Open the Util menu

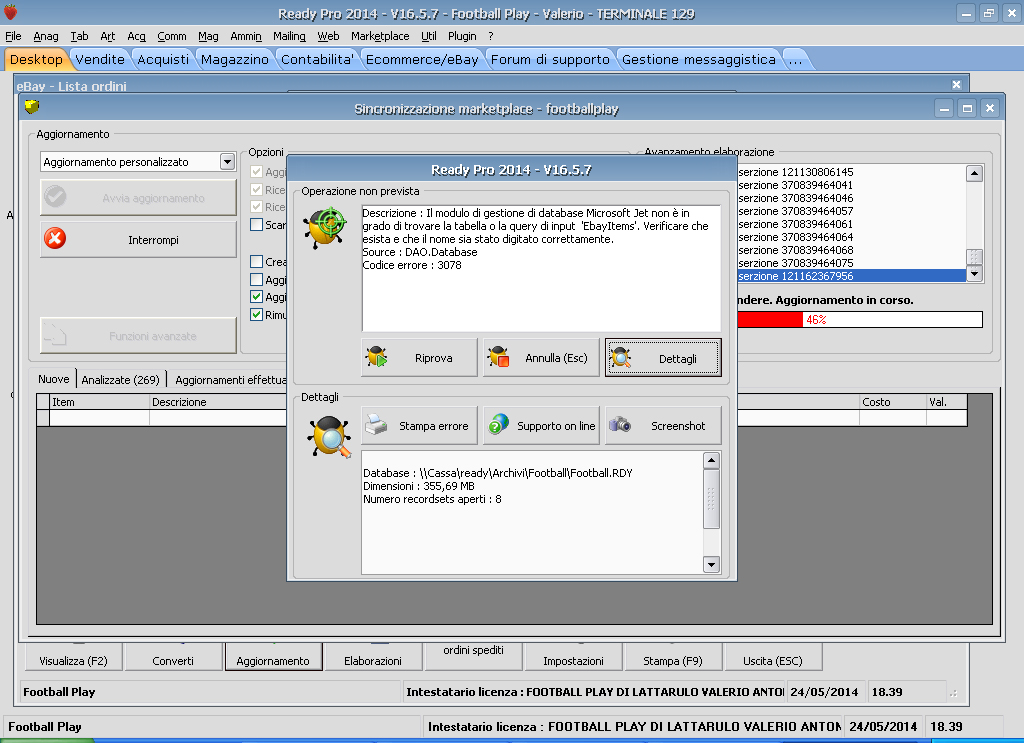428,36
